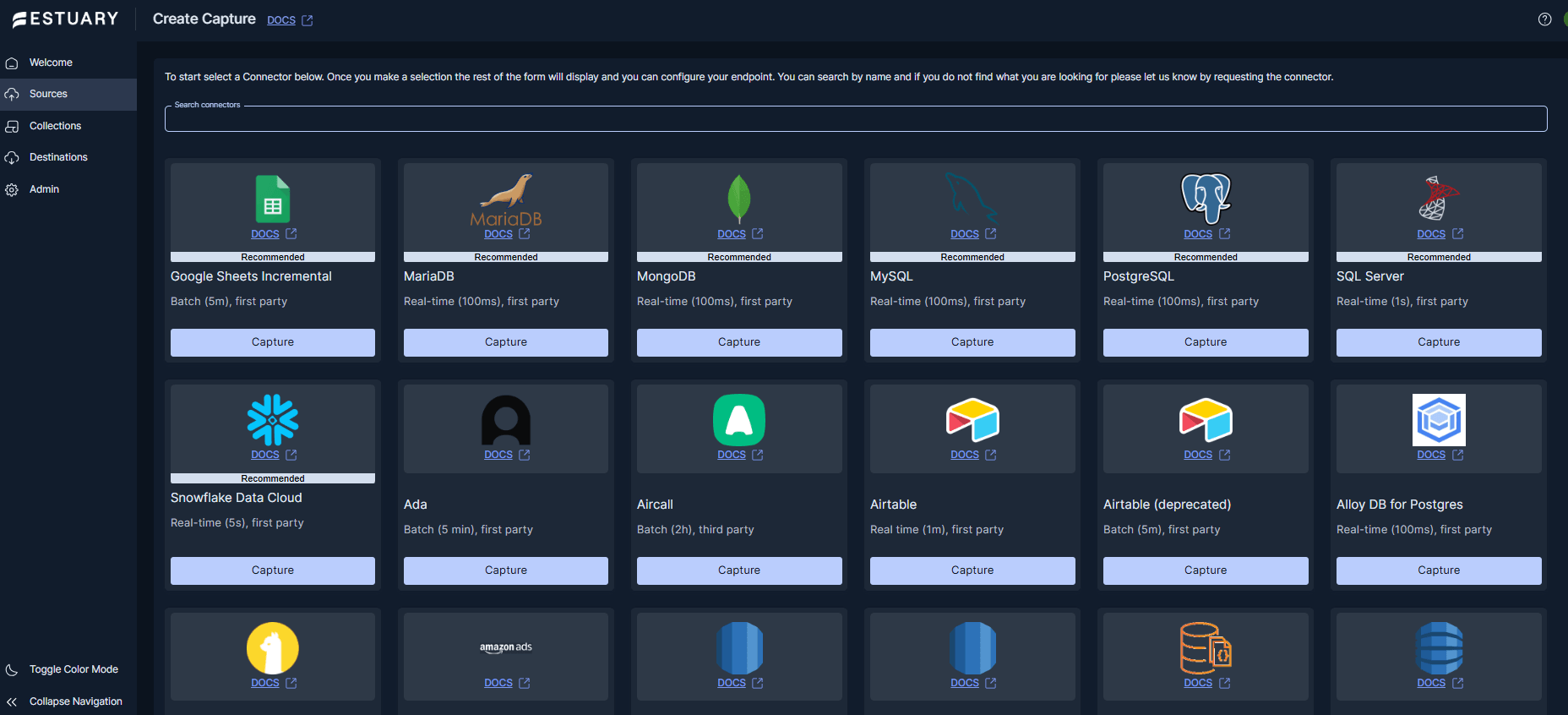This screenshot has height=715, width=1568.
Task: Open Sources in the sidebar
Action: [48, 94]
